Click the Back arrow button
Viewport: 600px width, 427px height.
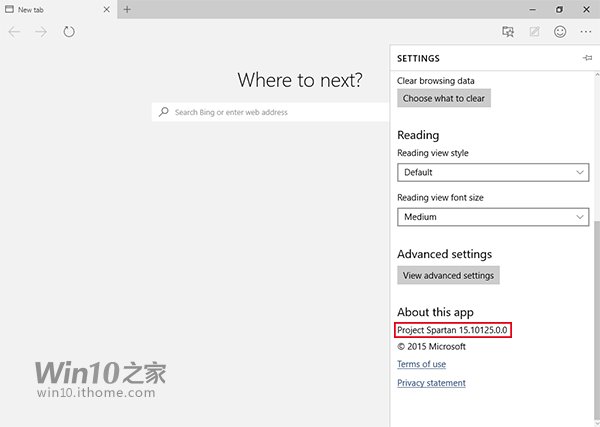click(14, 32)
